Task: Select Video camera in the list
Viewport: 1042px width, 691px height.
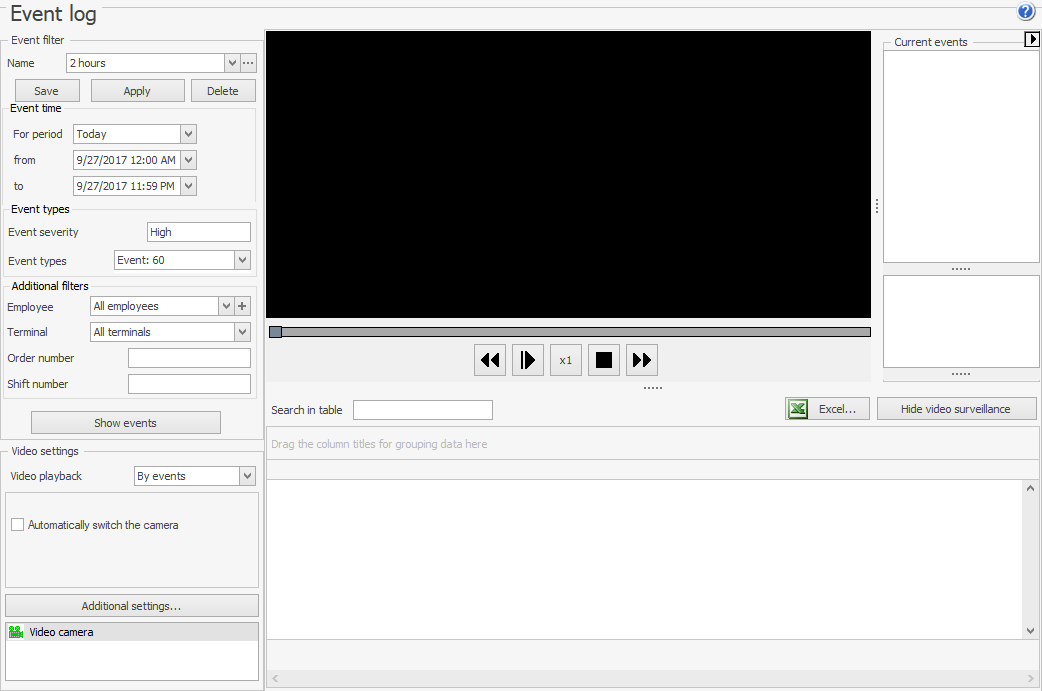Action: click(61, 632)
